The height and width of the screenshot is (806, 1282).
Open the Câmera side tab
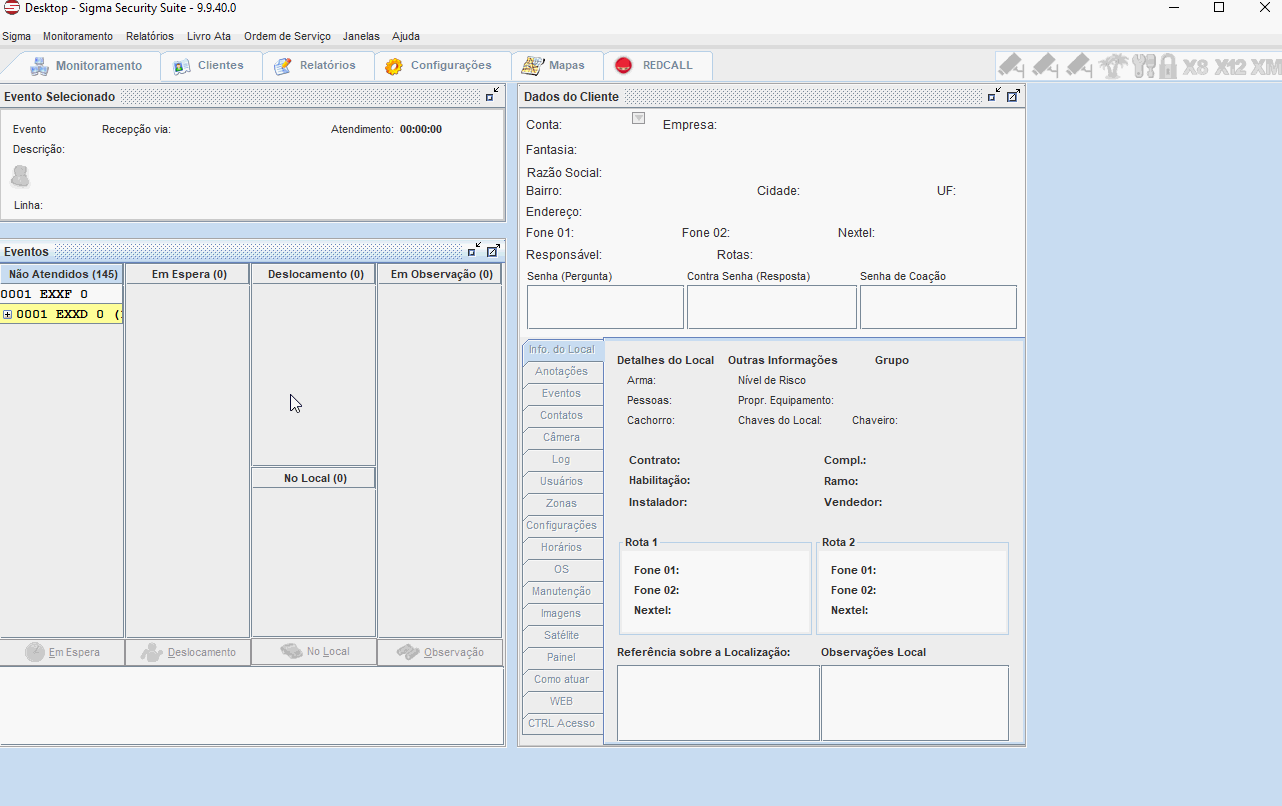click(562, 437)
